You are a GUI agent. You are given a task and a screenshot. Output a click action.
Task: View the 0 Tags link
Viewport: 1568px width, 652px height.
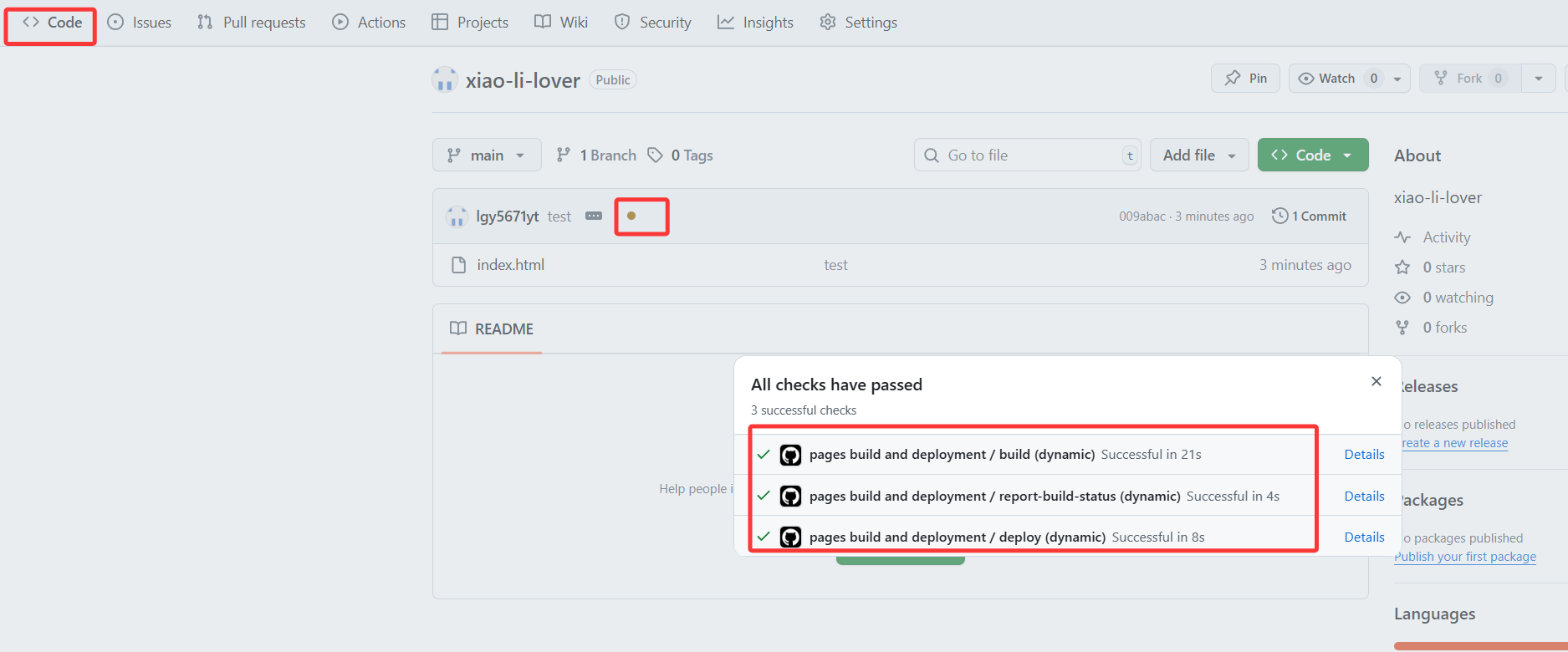pos(681,155)
